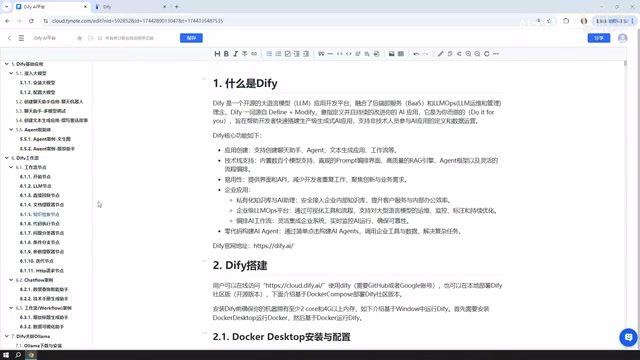This screenshot has height=360, width=640.
Task: Insert a table into the note
Action: click(401, 54)
